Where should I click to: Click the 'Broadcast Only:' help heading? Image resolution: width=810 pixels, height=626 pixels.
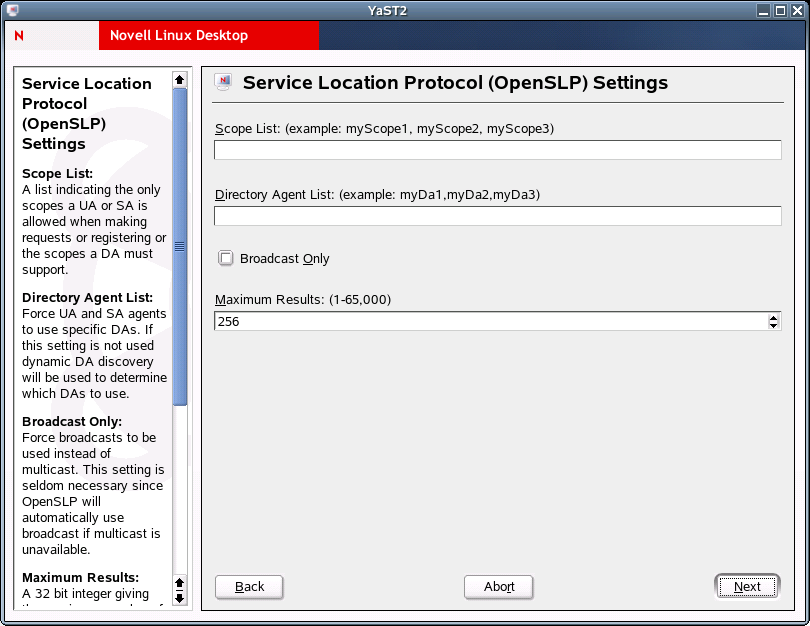[x=72, y=421]
